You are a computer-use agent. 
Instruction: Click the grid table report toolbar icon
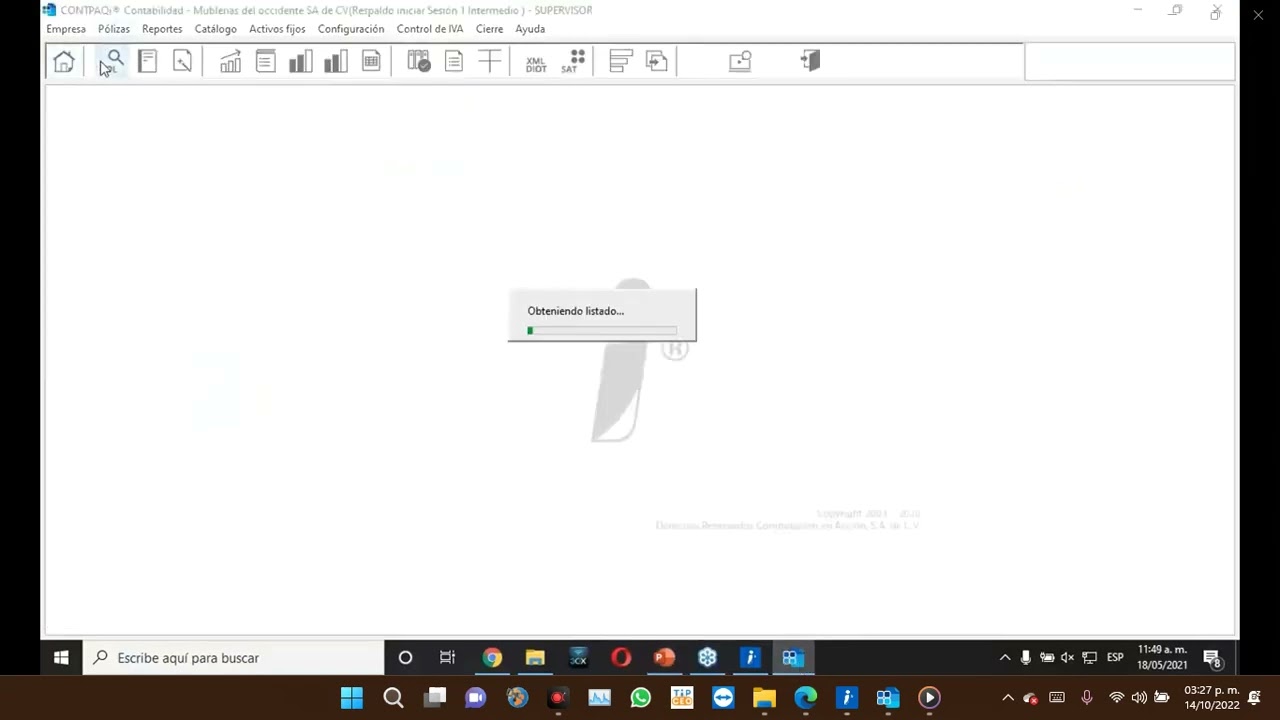pos(371,62)
